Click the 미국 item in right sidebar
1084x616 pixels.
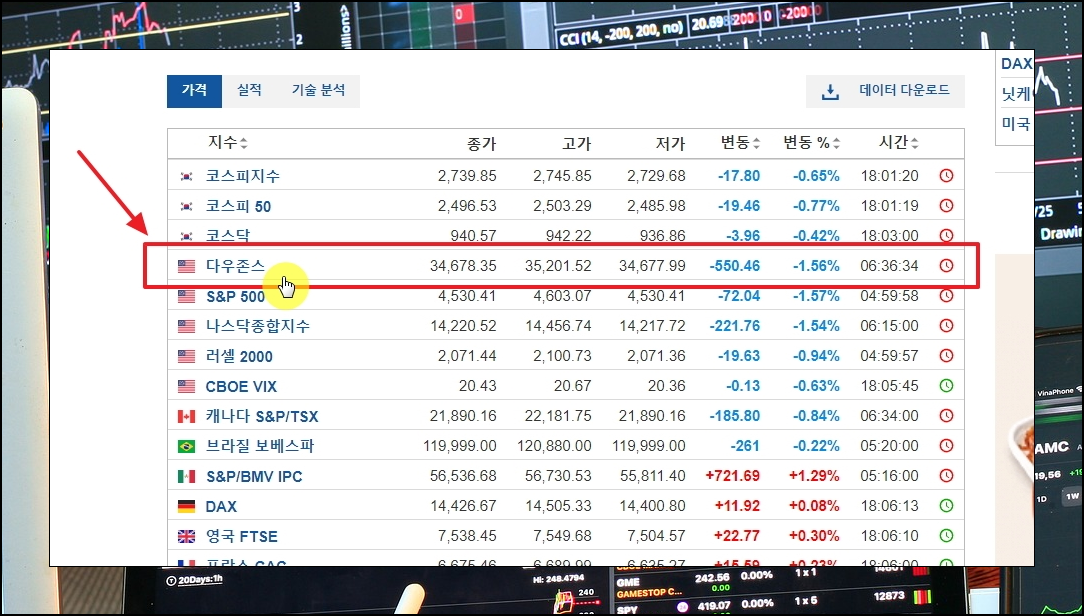(1016, 124)
